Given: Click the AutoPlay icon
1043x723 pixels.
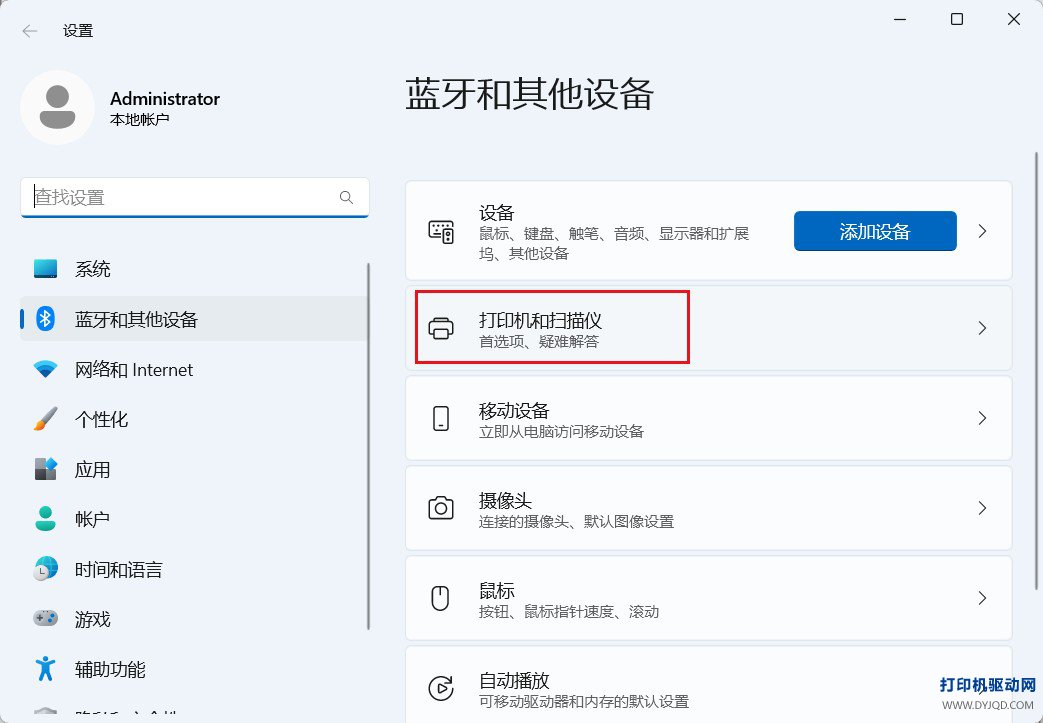Looking at the screenshot, I should 440,688.
